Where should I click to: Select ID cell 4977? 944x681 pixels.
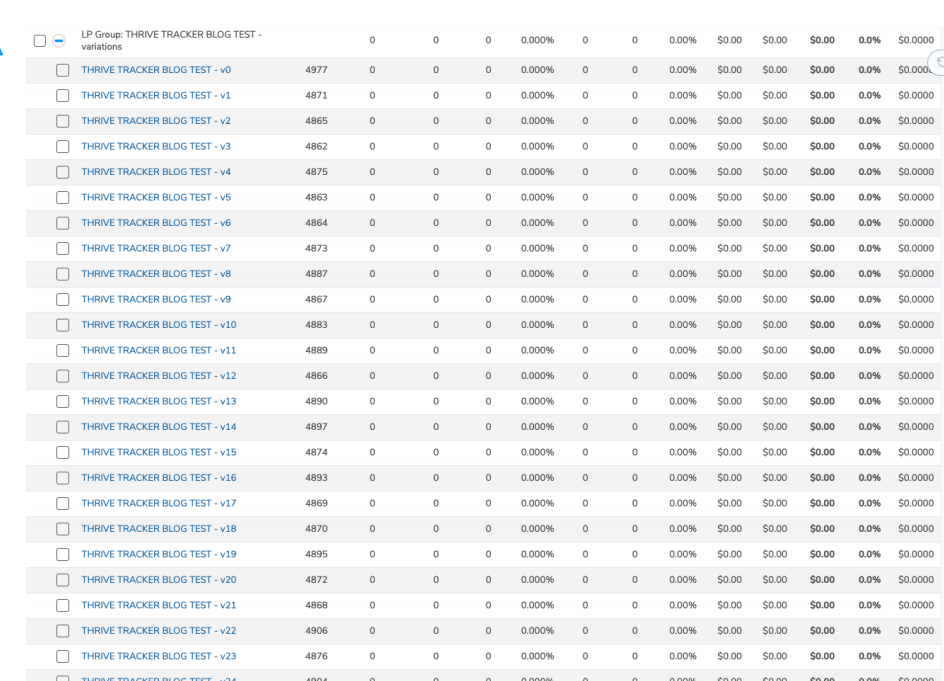click(x=316, y=70)
